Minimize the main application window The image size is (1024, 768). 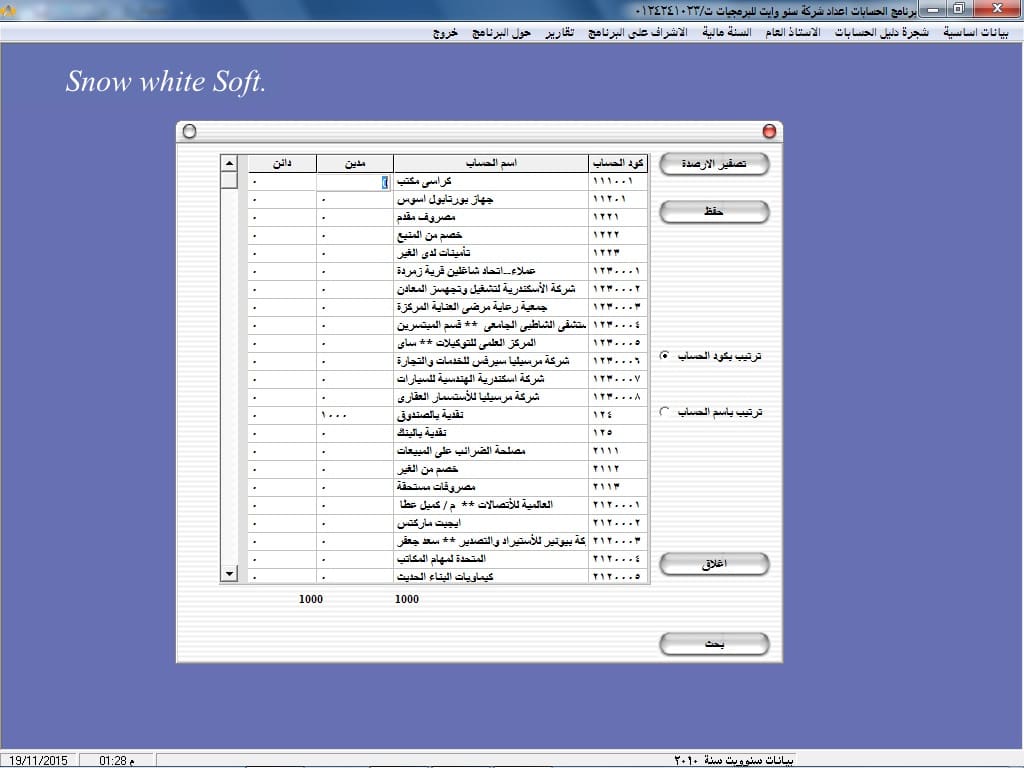[x=934, y=9]
